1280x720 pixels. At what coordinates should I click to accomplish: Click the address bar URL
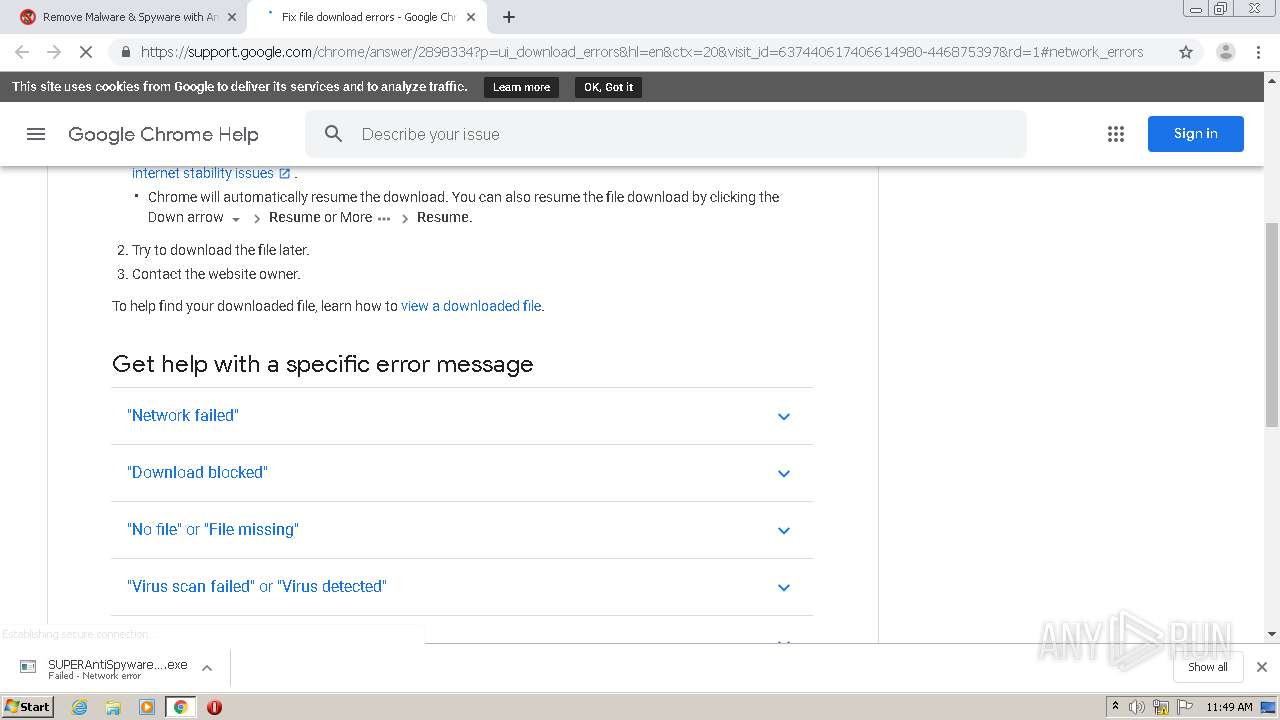[x=641, y=52]
